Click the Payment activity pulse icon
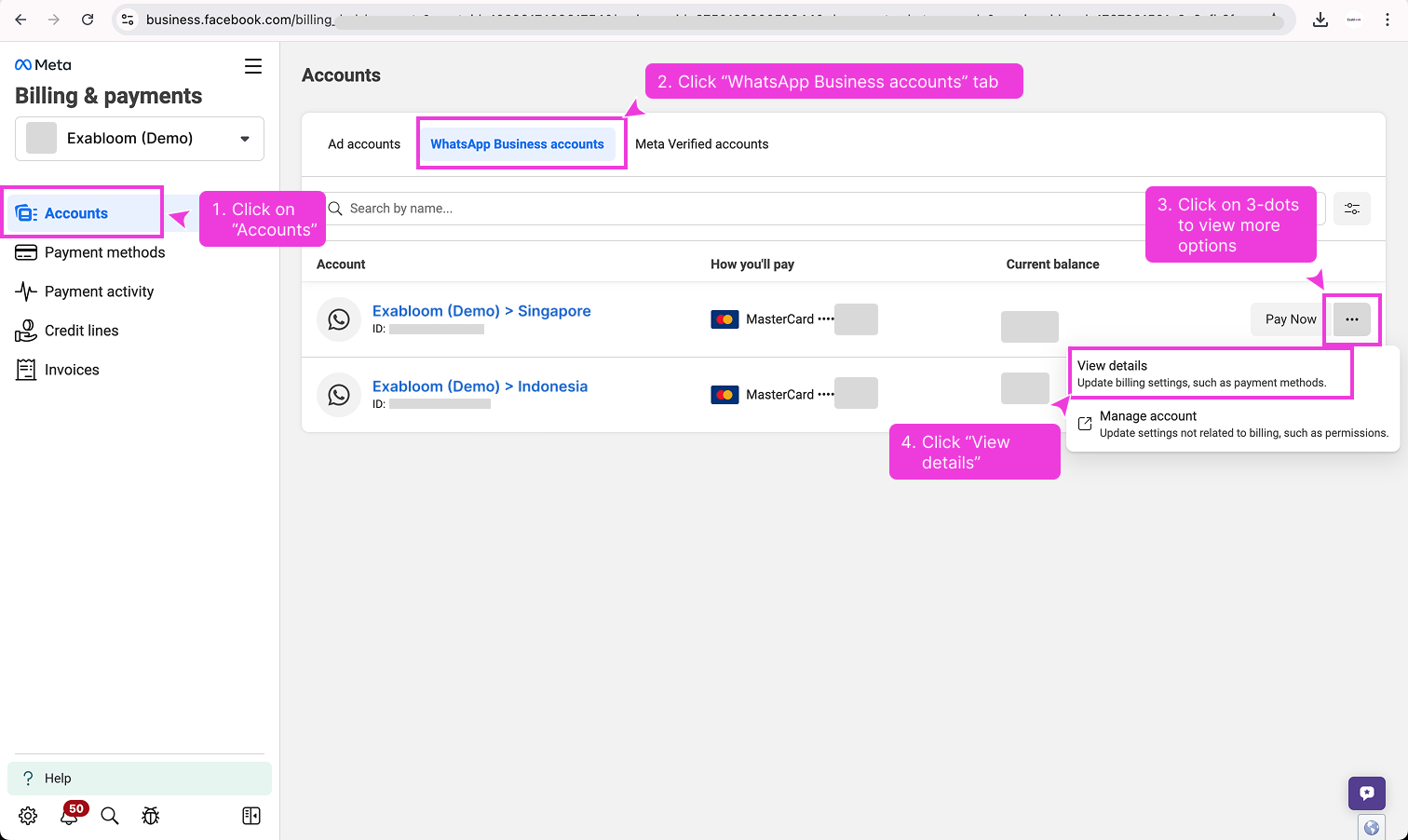Viewport: 1408px width, 840px height. click(26, 291)
